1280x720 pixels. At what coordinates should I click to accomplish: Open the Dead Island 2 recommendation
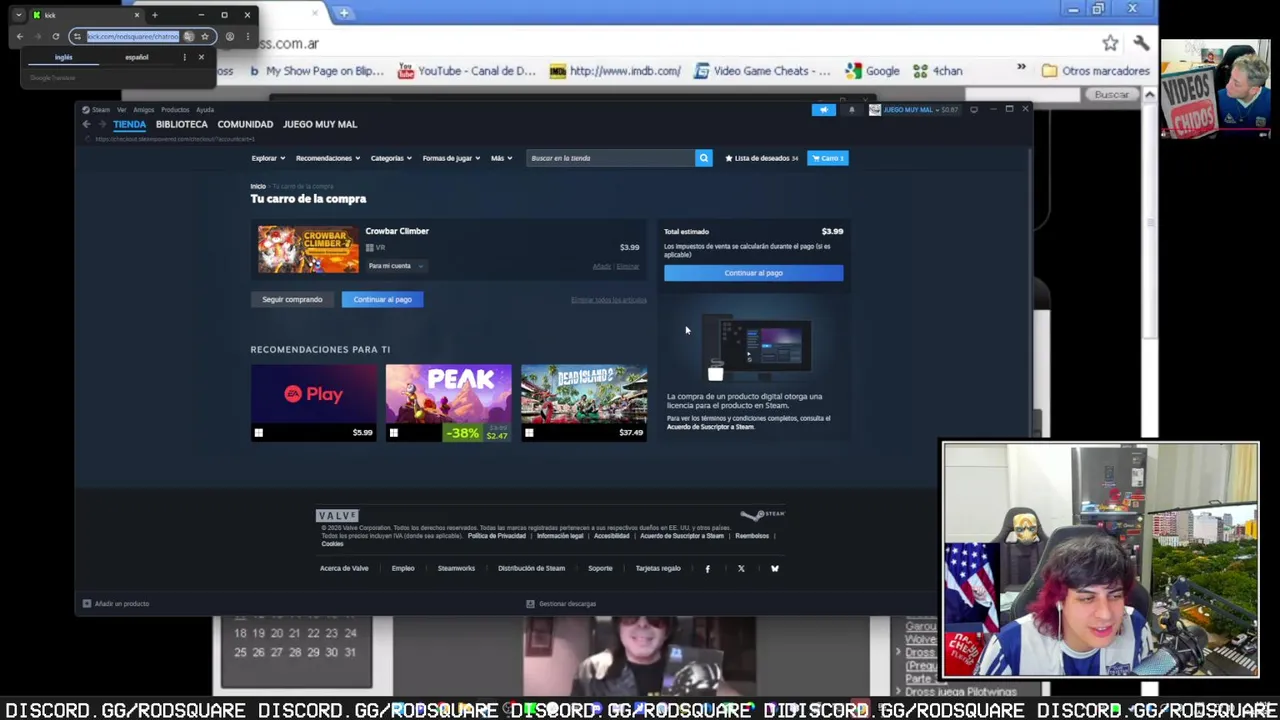click(584, 403)
